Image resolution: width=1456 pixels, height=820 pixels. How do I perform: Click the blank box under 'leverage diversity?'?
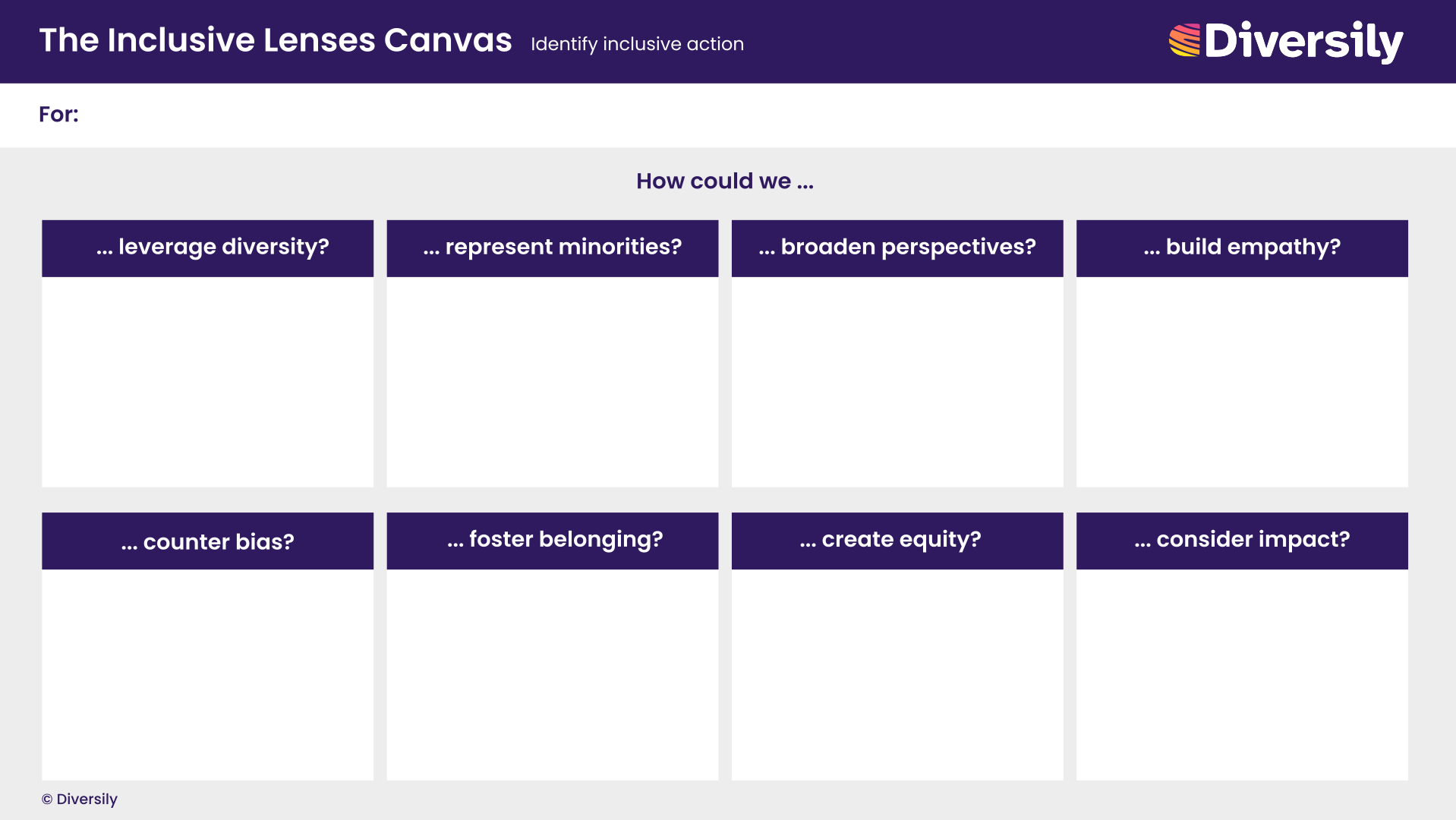click(x=207, y=380)
